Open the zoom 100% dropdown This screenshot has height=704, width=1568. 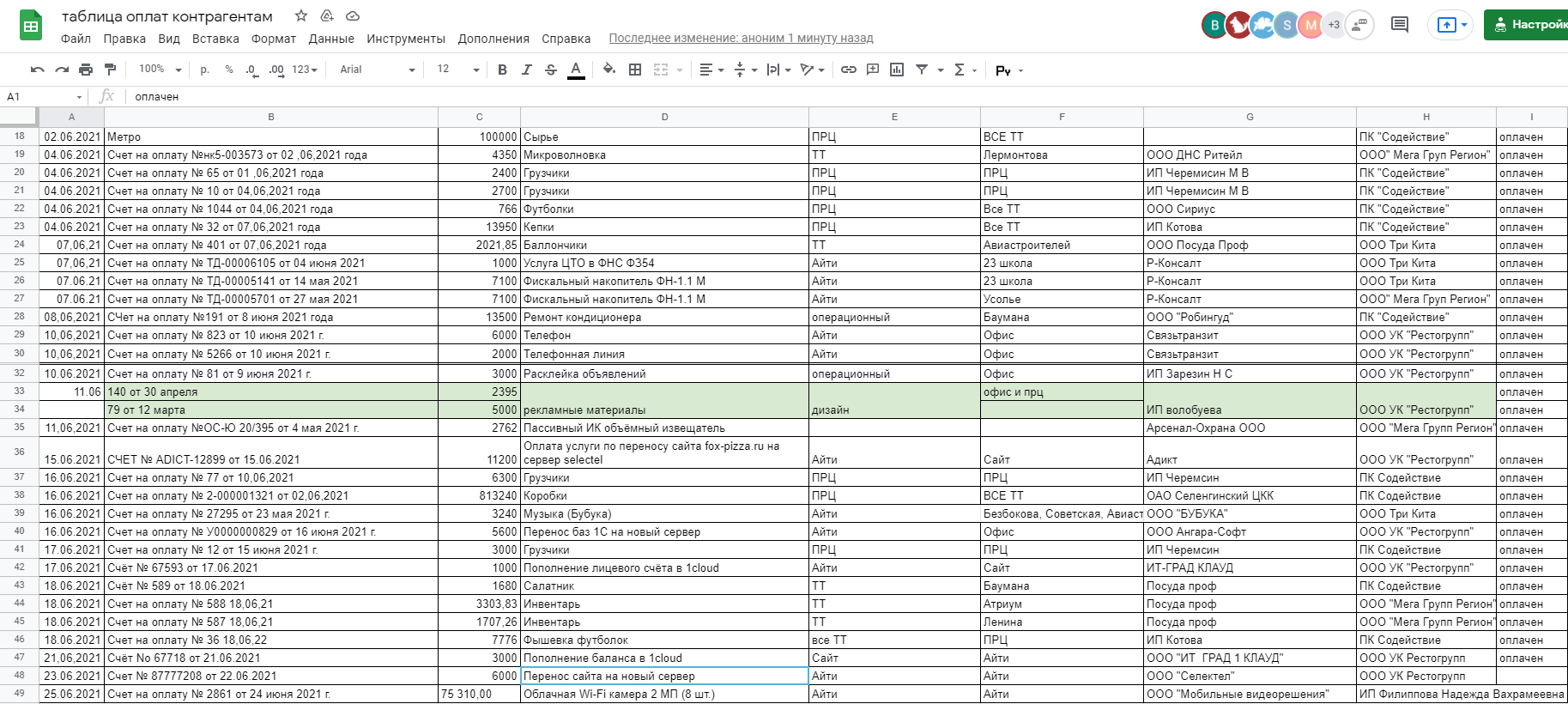[160, 70]
